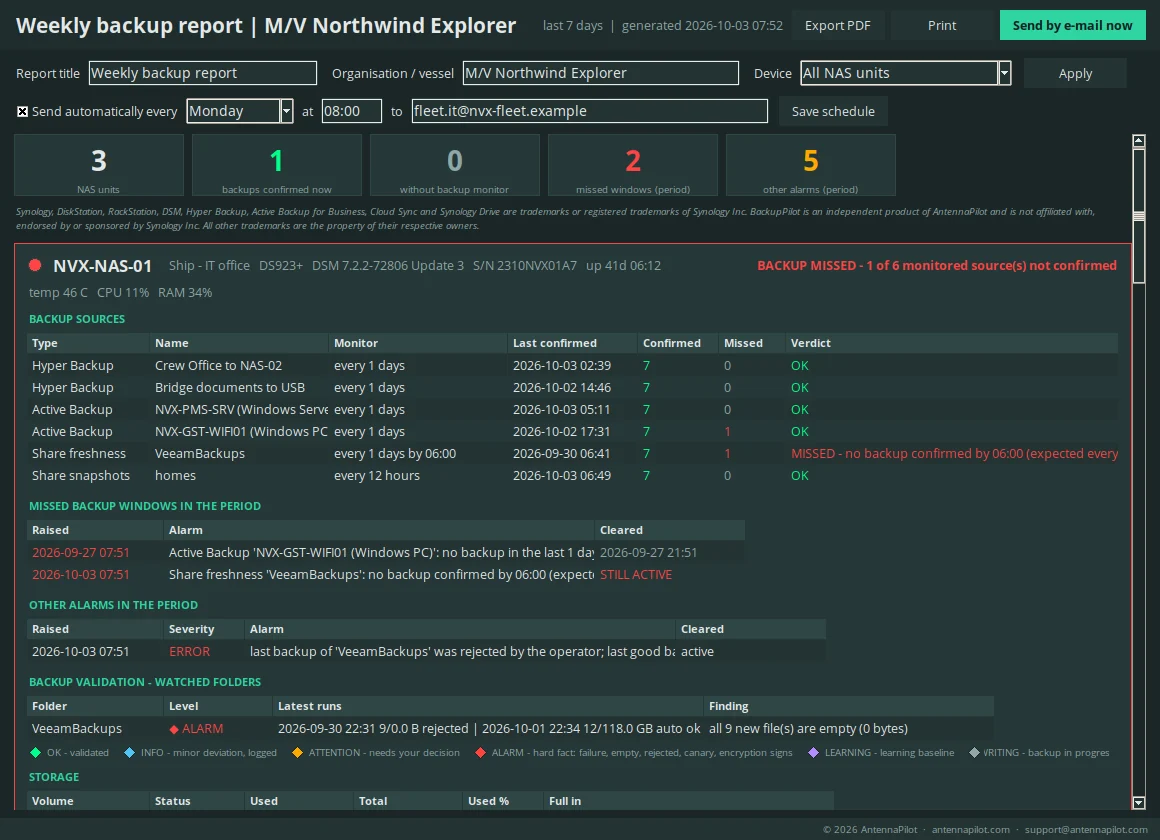This screenshot has height=840, width=1160.
Task: Click the MISSED verdict for VeeamBackups
Action: [x=954, y=454]
